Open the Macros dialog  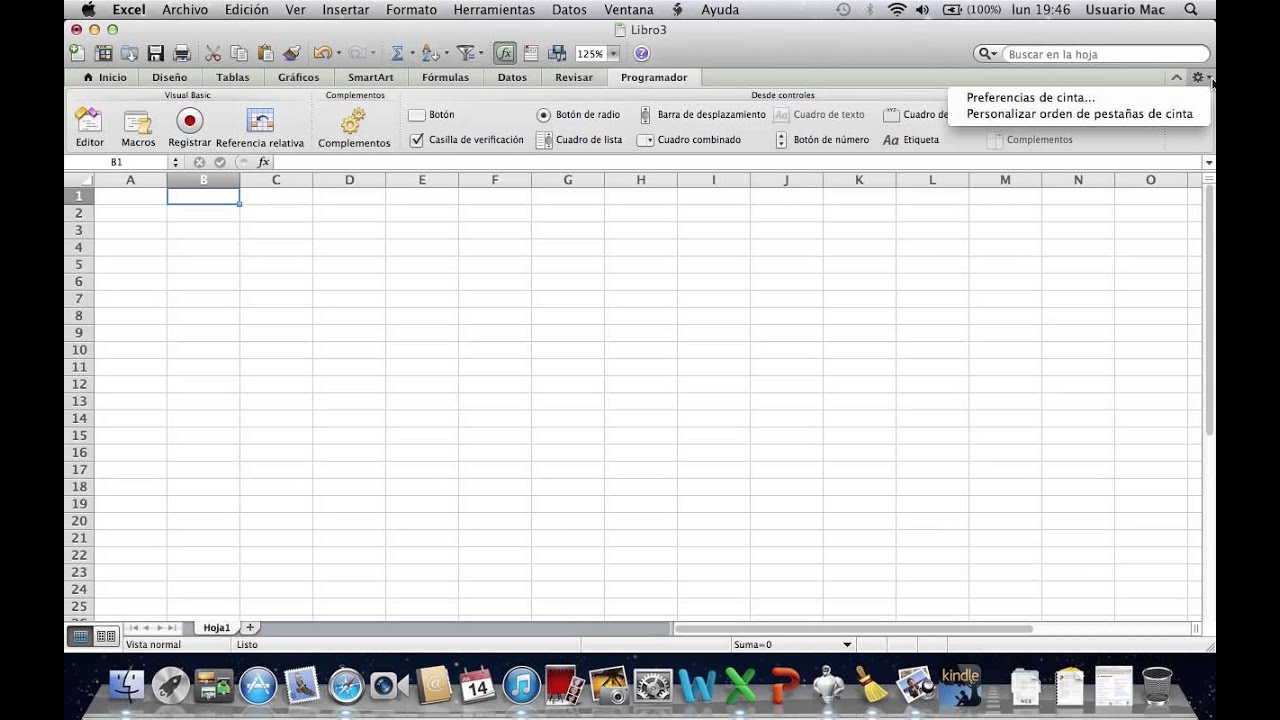pos(138,127)
